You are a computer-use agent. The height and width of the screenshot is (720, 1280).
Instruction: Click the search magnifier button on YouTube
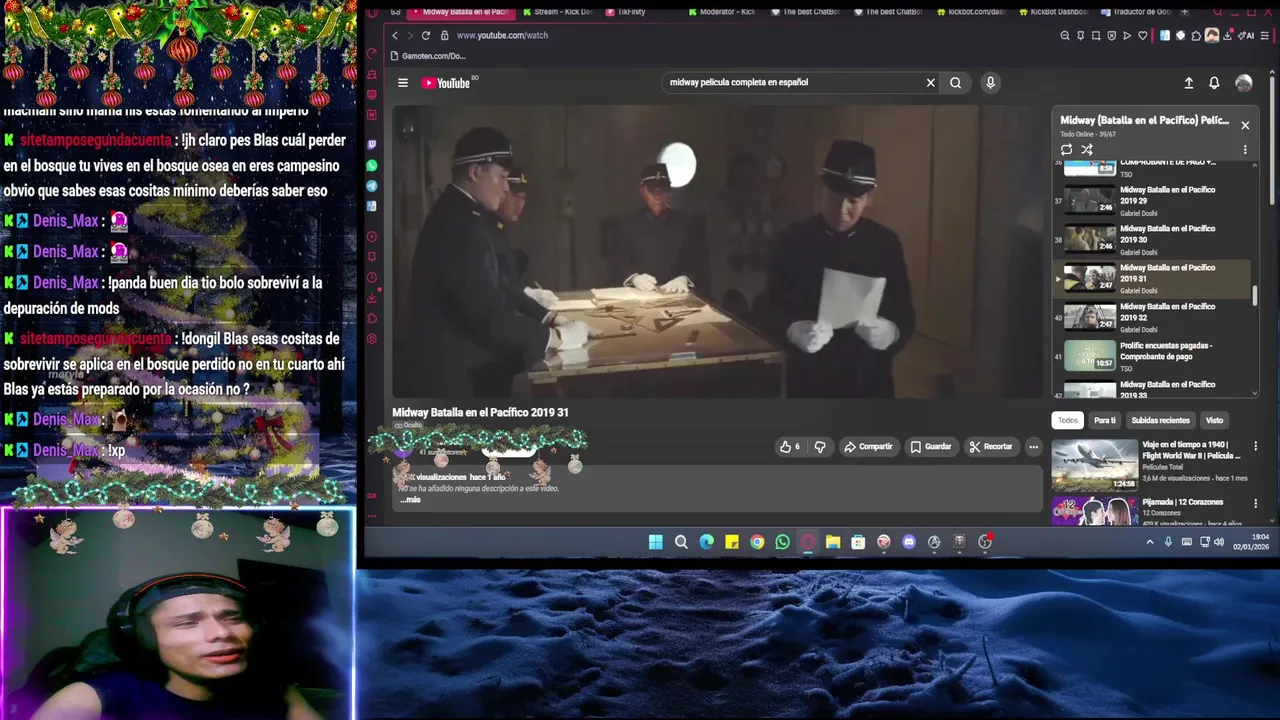pos(955,83)
